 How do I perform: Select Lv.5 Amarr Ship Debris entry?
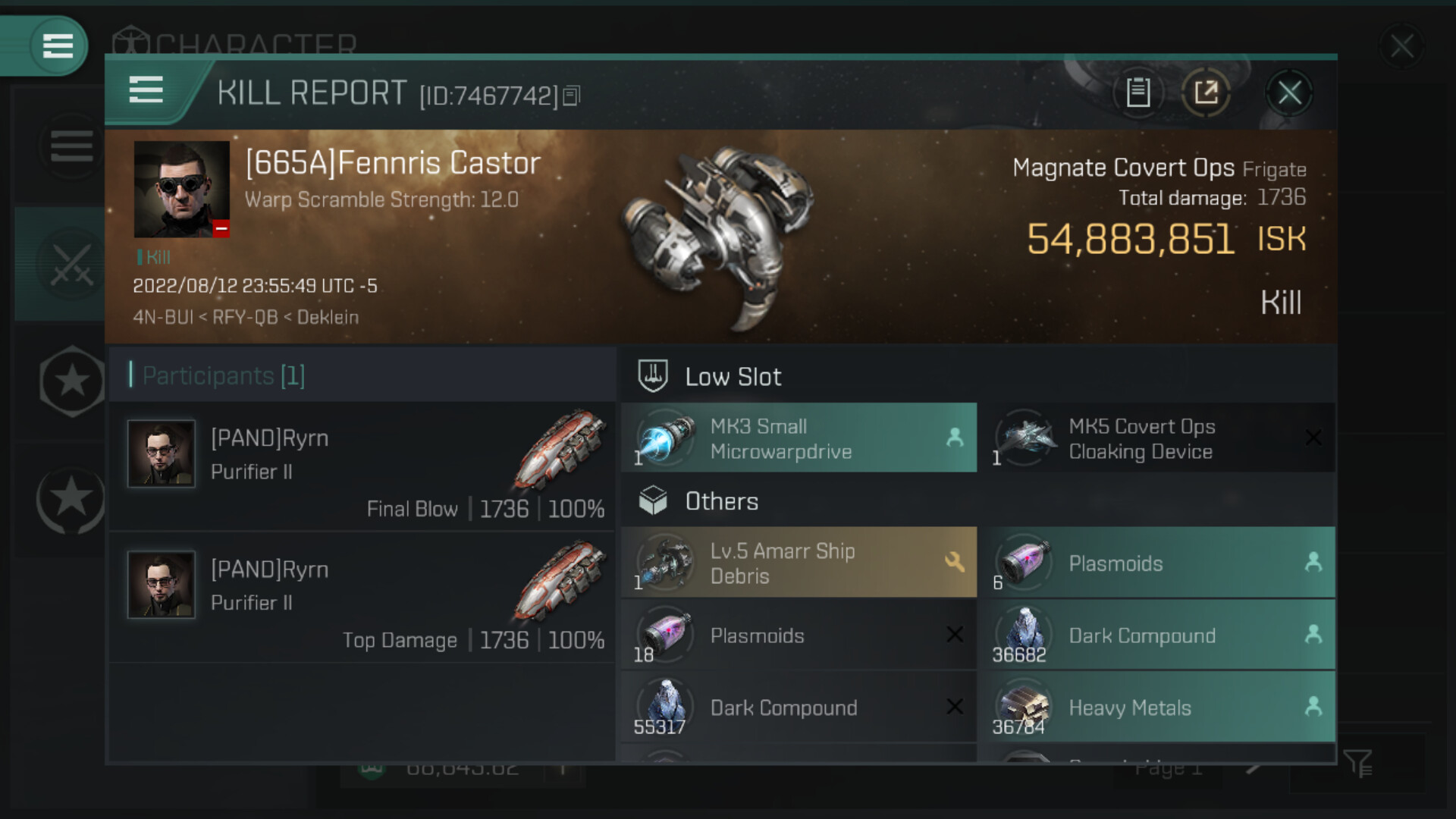click(x=799, y=563)
